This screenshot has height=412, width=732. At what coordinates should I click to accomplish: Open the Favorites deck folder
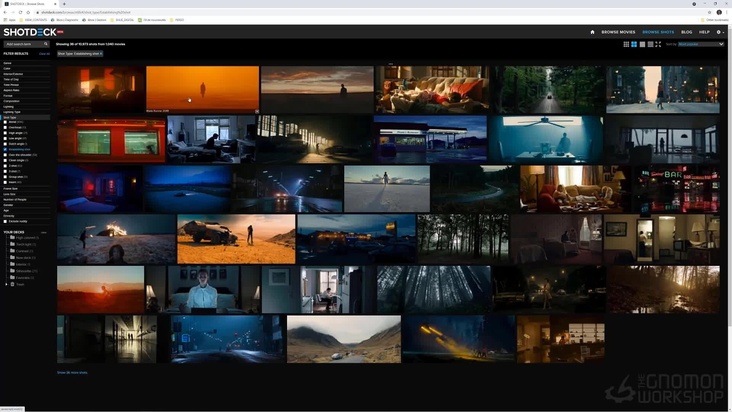[22, 278]
